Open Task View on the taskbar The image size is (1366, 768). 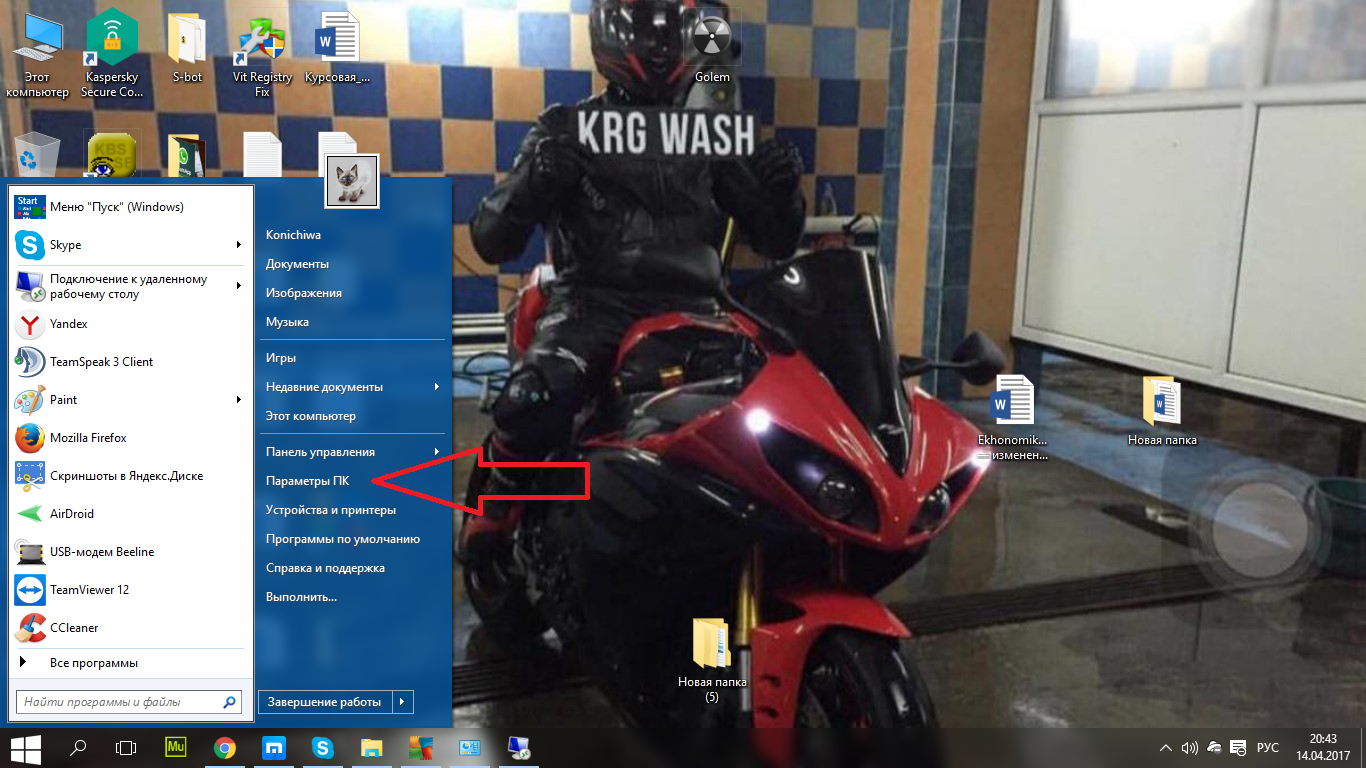[125, 747]
